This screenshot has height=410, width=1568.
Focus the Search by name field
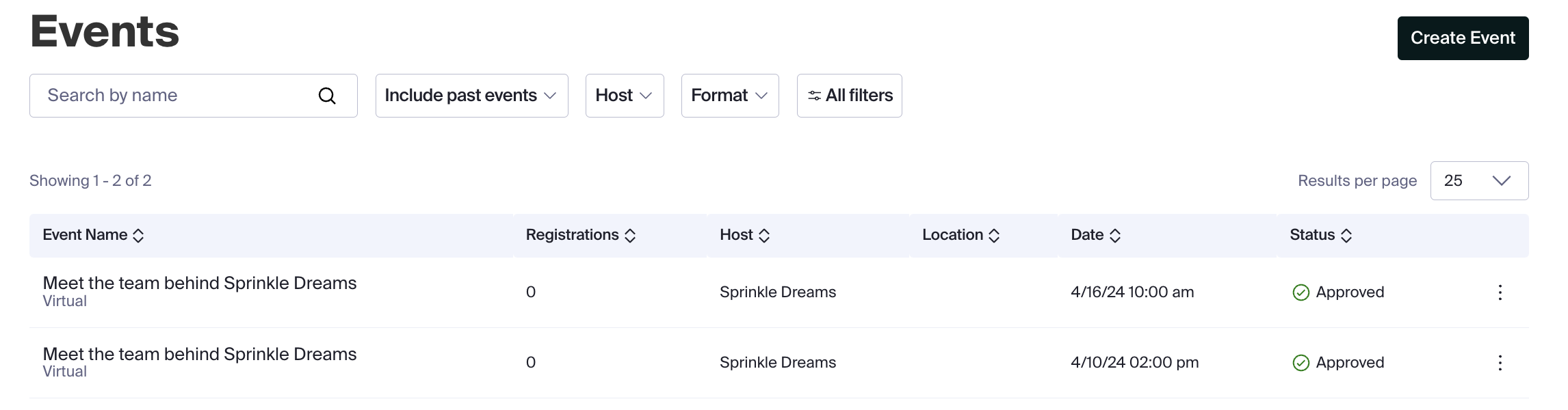(x=178, y=96)
